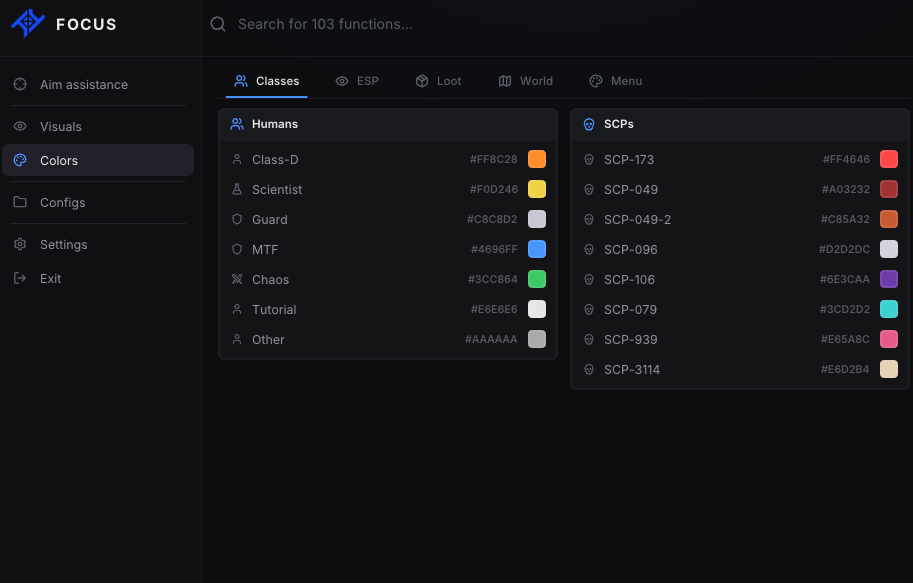Switch to the ESP tab

[x=358, y=81]
